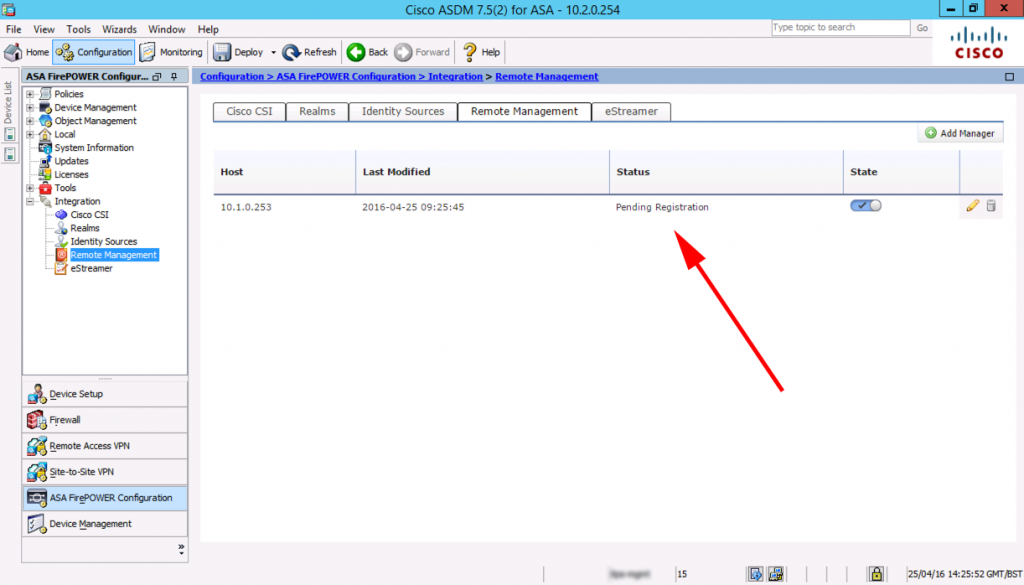The width and height of the screenshot is (1024, 585).
Task: Switch to the eStreamer tab
Action: point(631,111)
